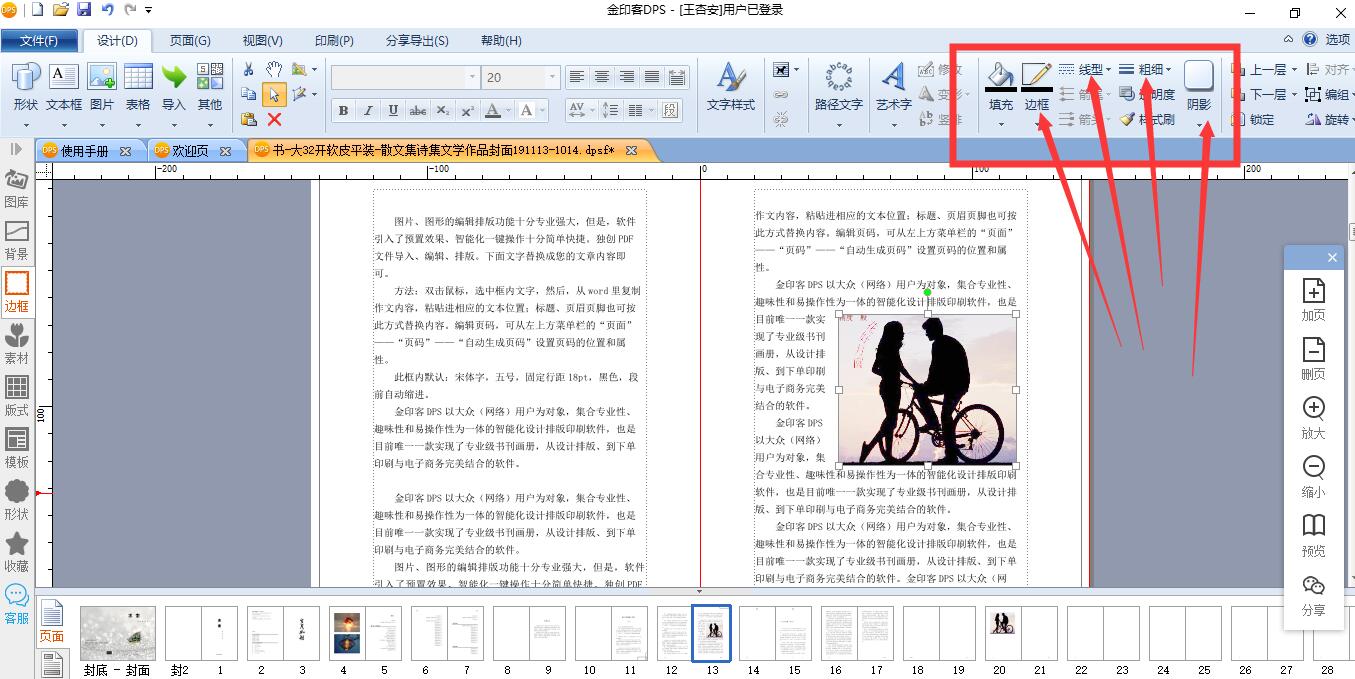Open the 分享导出(S) ribbon tab
Screen dimensions: 1355x679
point(418,41)
